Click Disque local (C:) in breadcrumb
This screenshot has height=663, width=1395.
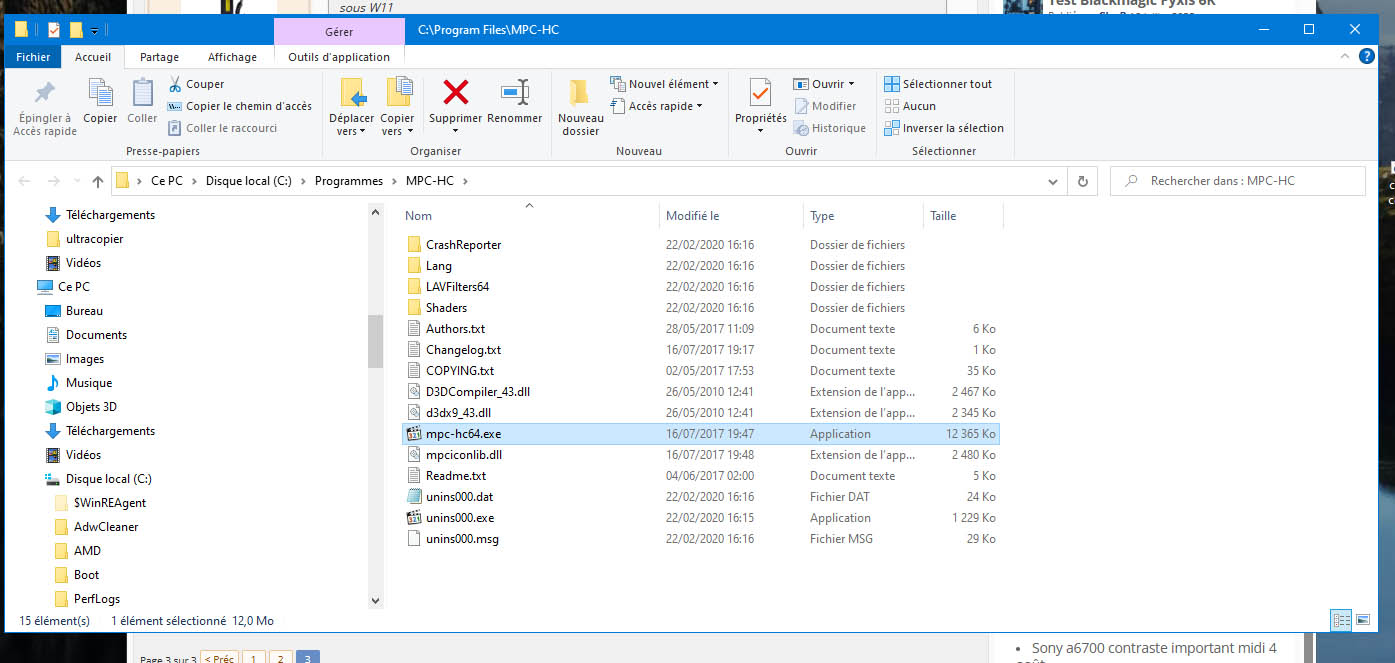[x=249, y=181]
